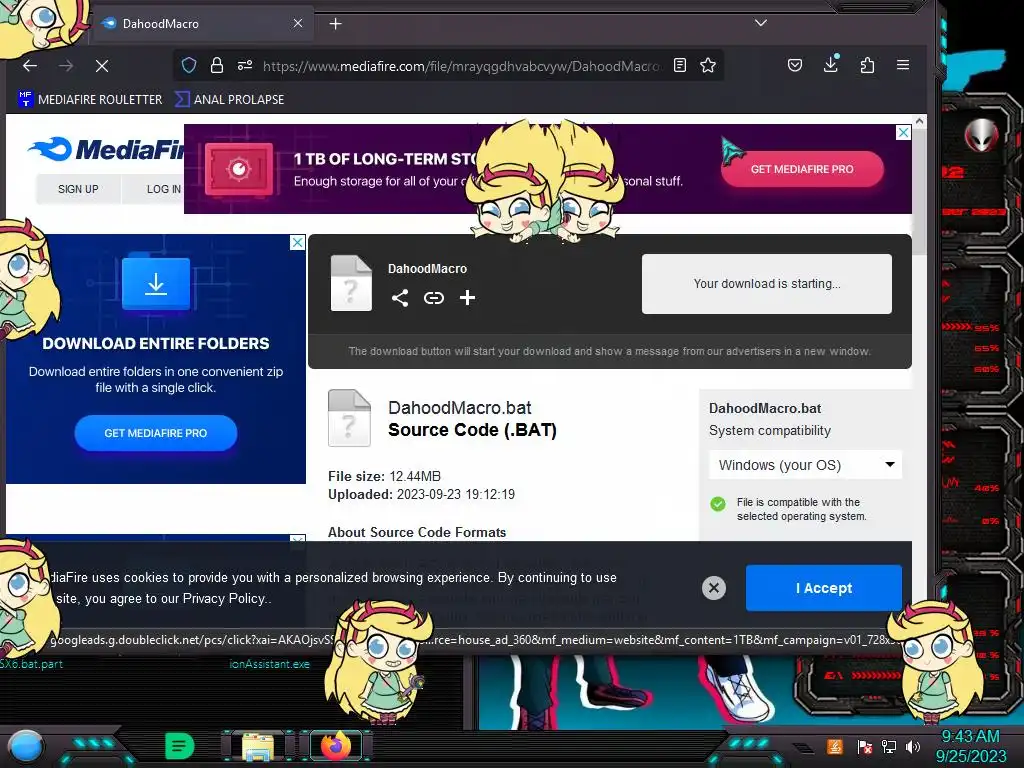Click the network tray icon
The width and height of the screenshot is (1024, 768).
click(x=889, y=746)
